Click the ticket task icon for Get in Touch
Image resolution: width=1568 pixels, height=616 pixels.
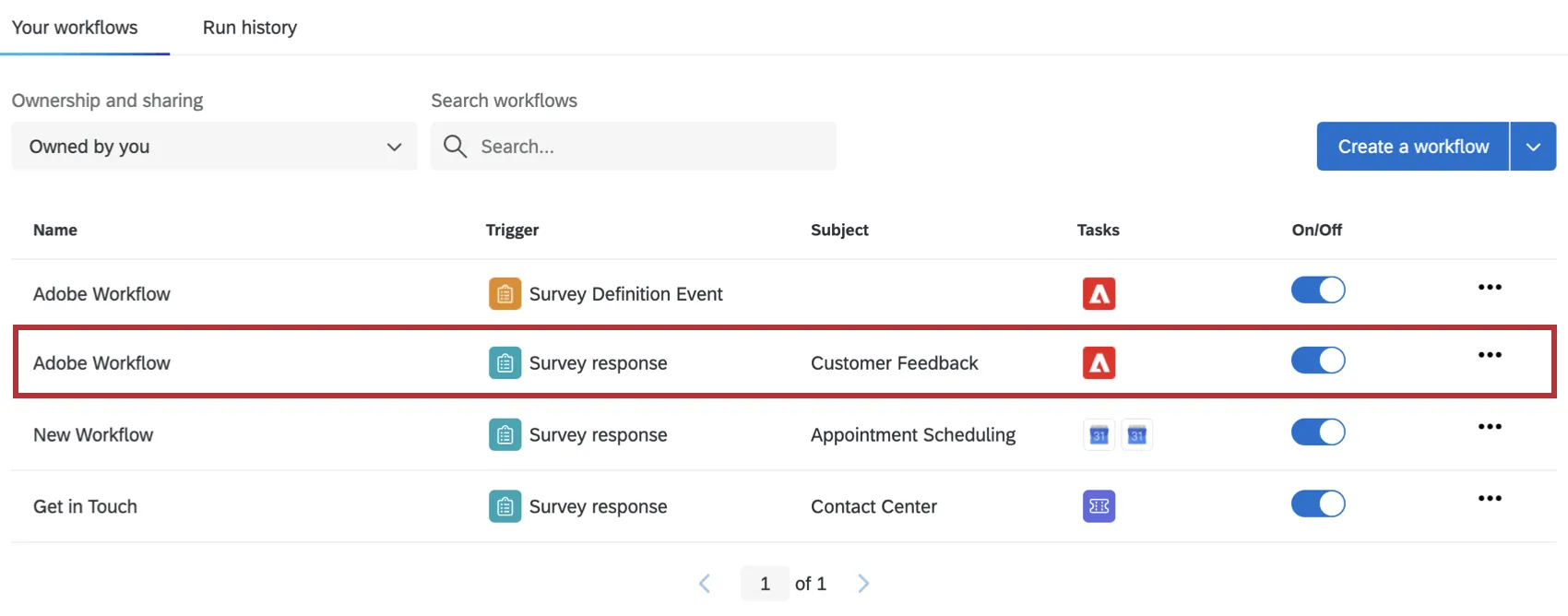click(x=1099, y=506)
